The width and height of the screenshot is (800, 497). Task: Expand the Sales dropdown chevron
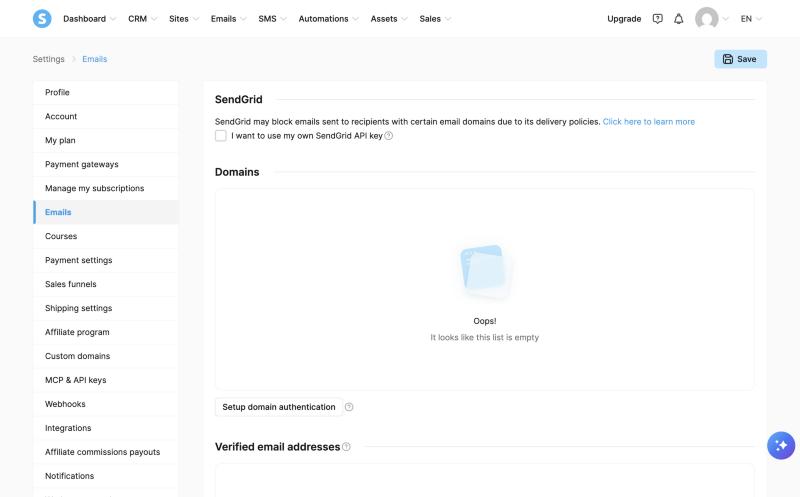(447, 19)
